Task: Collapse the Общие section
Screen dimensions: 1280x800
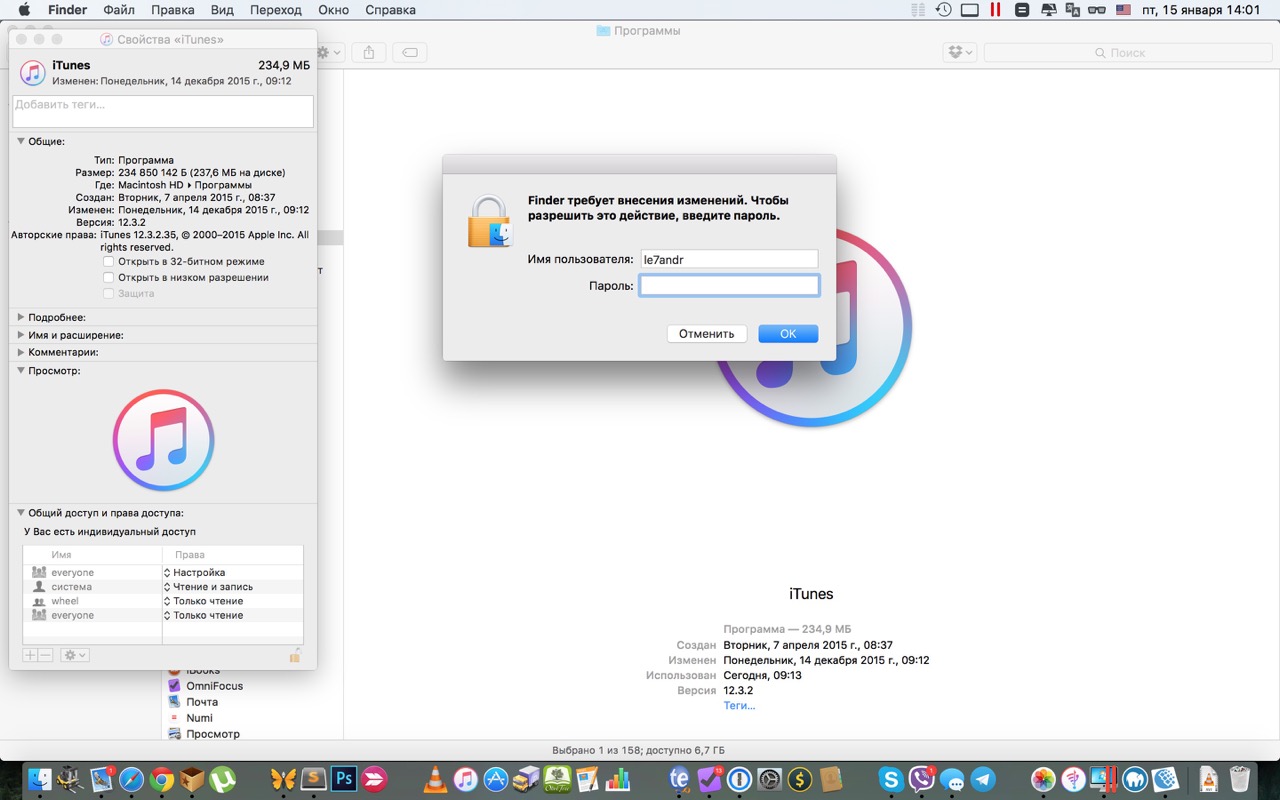Action: tap(20, 142)
